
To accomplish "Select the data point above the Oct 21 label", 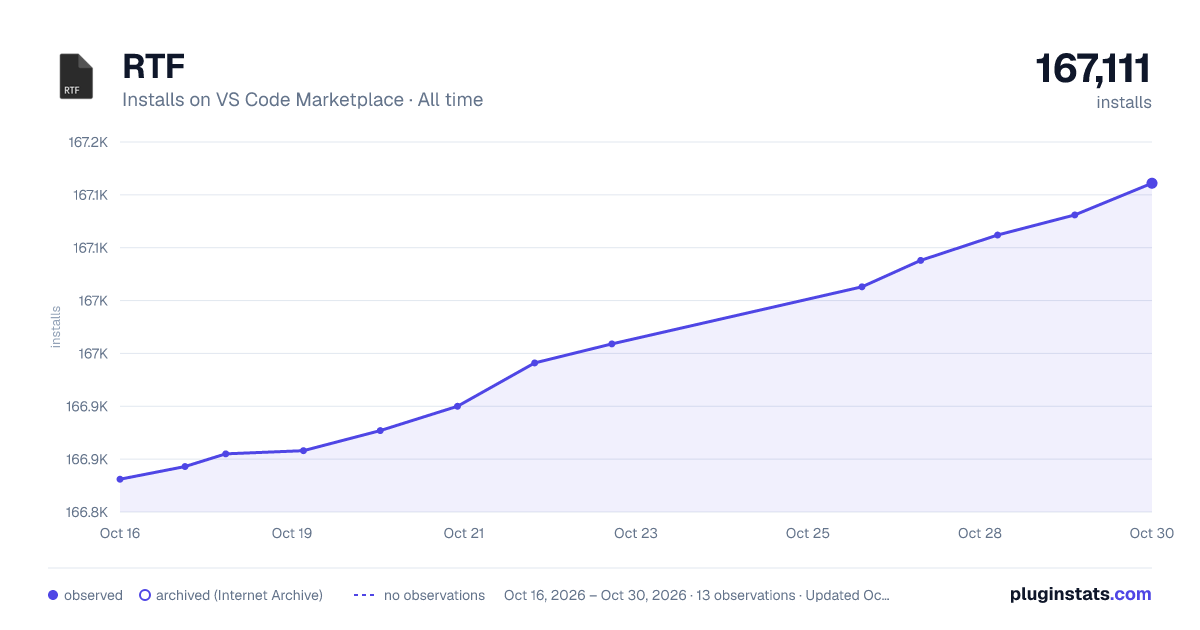I will [x=457, y=406].
